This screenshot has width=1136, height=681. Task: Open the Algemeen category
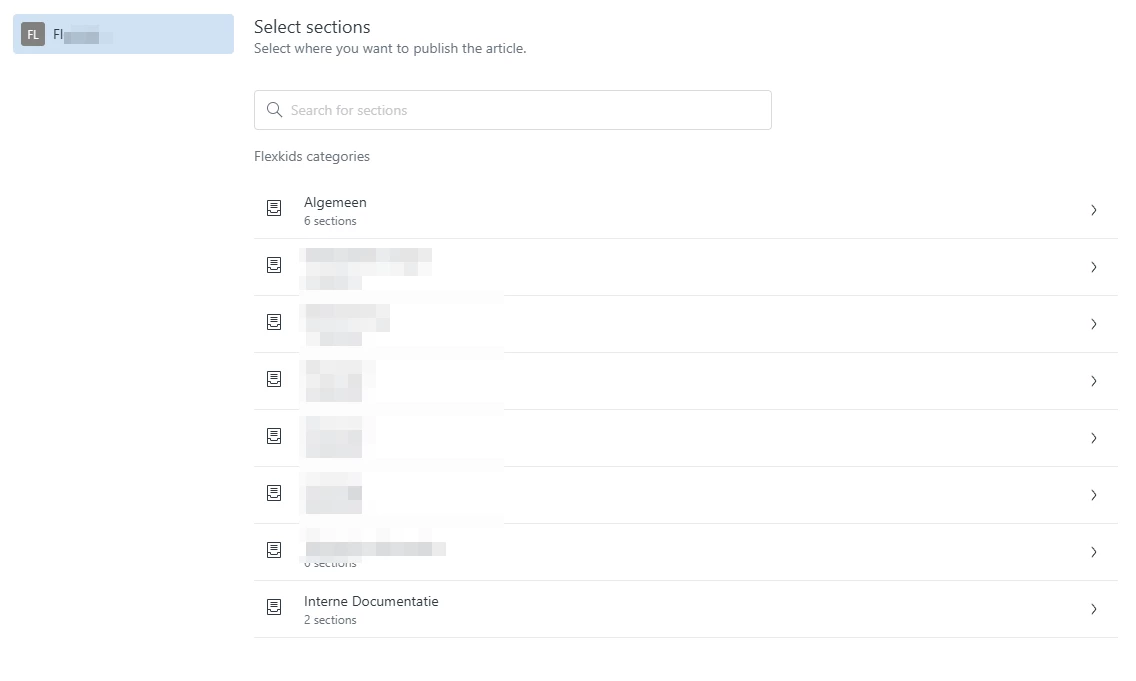pos(685,210)
